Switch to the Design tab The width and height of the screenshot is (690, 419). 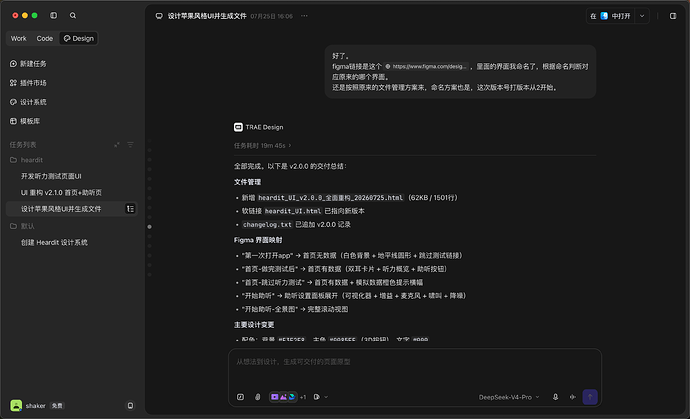coord(78,38)
